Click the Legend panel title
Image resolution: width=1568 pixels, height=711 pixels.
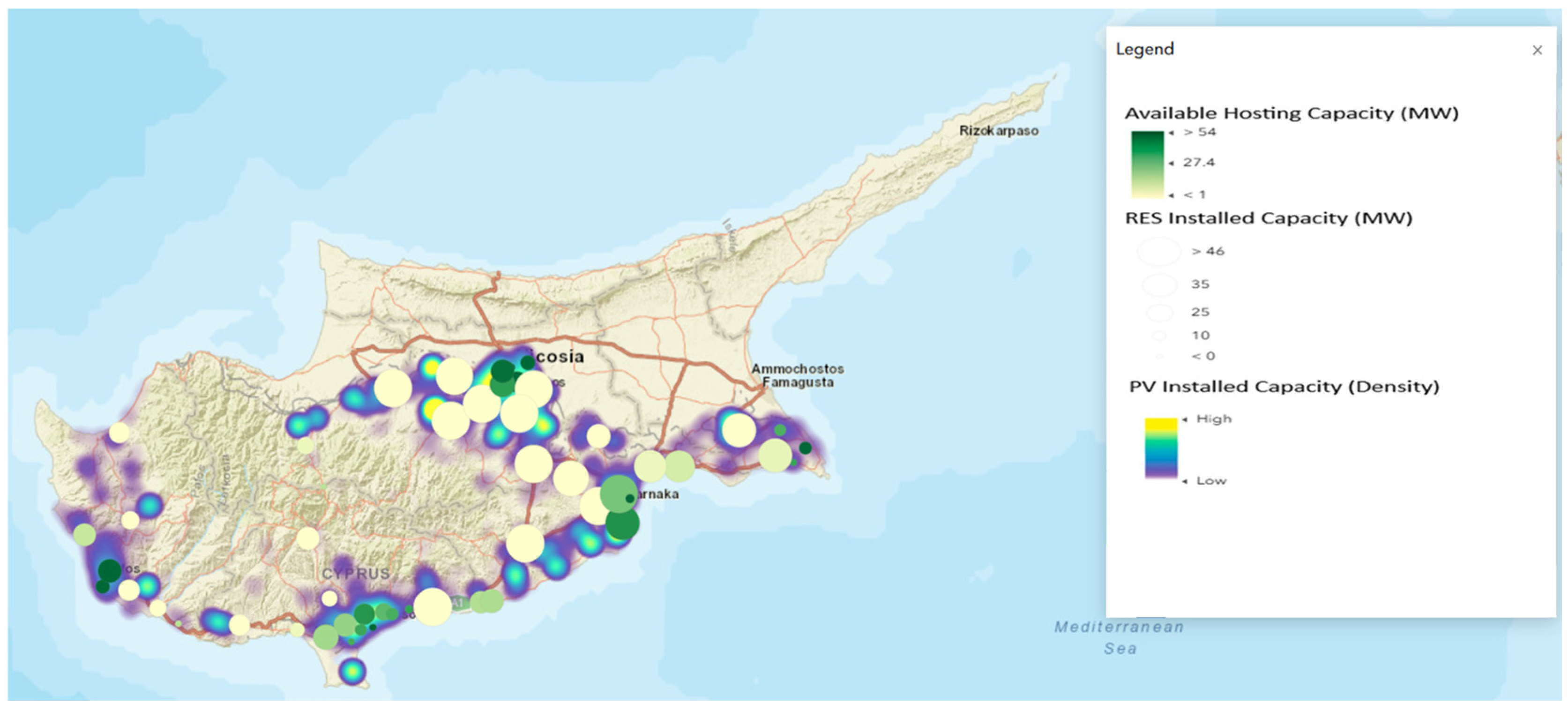click(x=1144, y=49)
